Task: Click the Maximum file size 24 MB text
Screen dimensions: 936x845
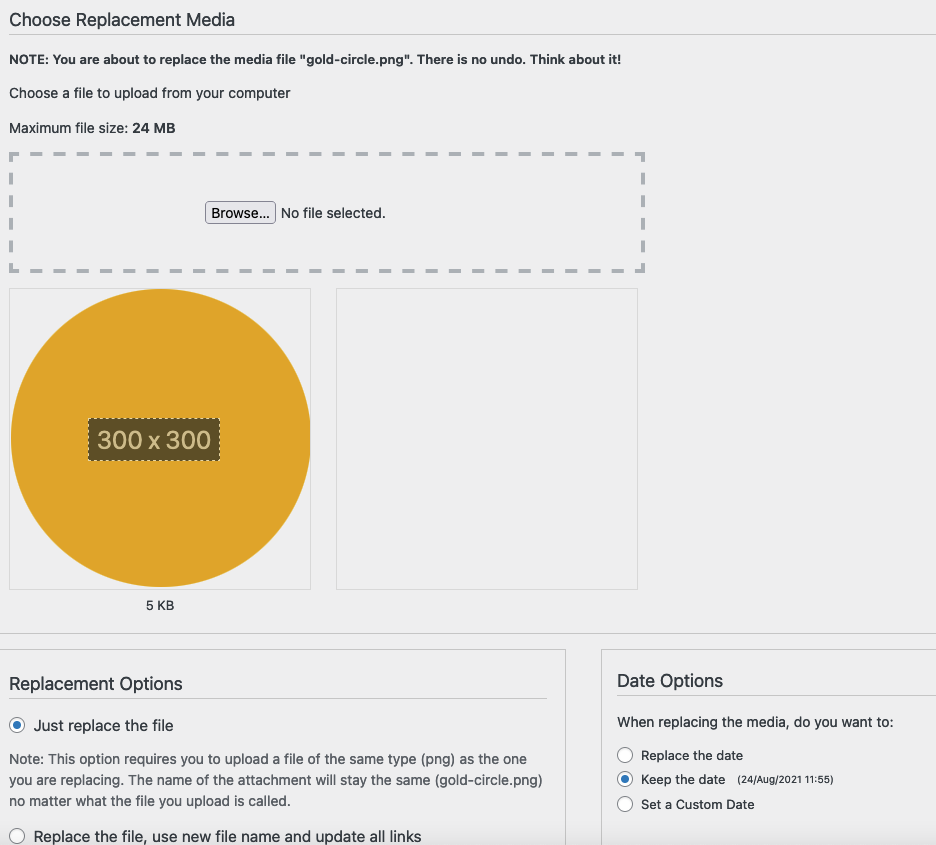Action: tap(92, 128)
